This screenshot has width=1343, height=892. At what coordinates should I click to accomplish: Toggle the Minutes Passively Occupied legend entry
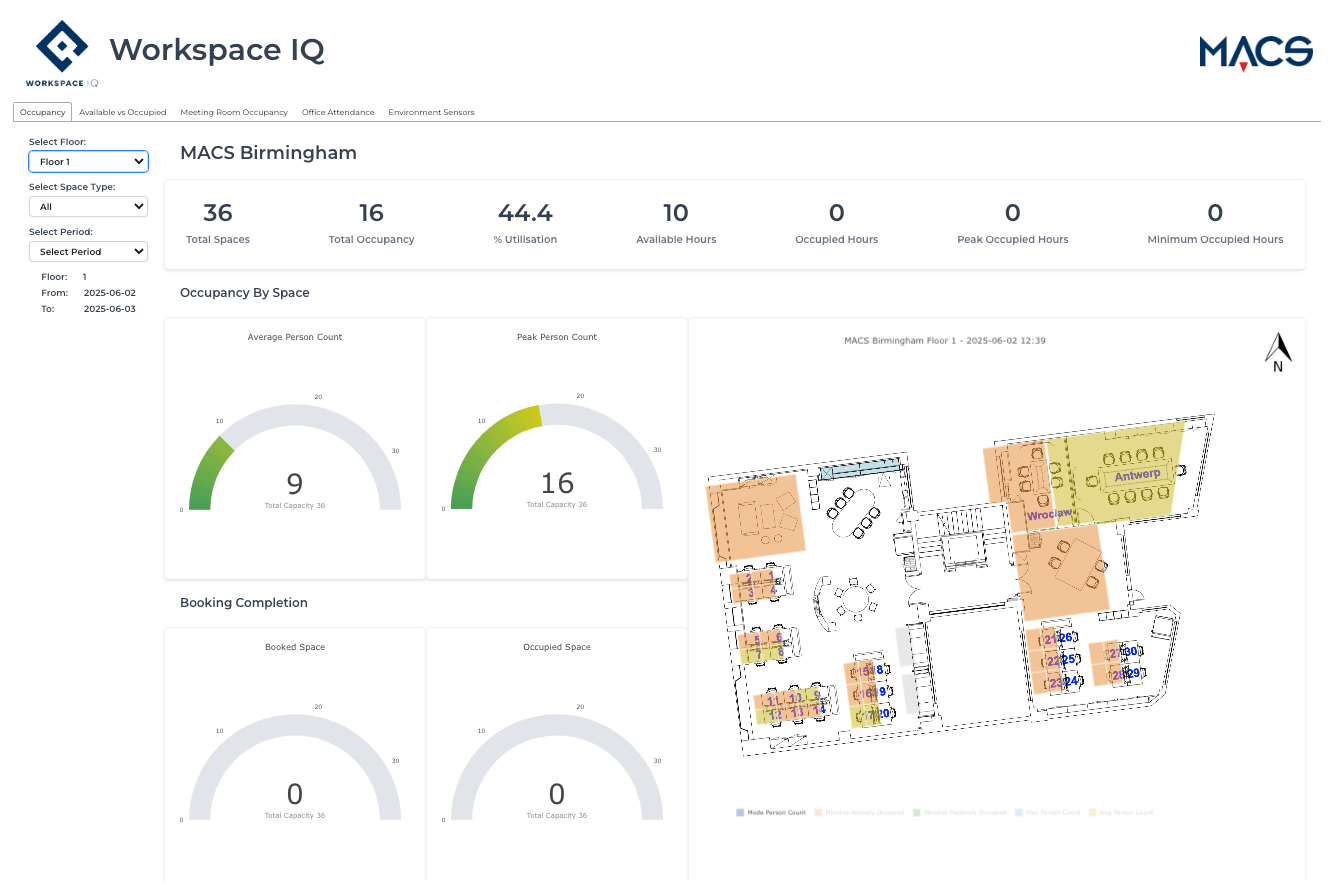click(959, 813)
